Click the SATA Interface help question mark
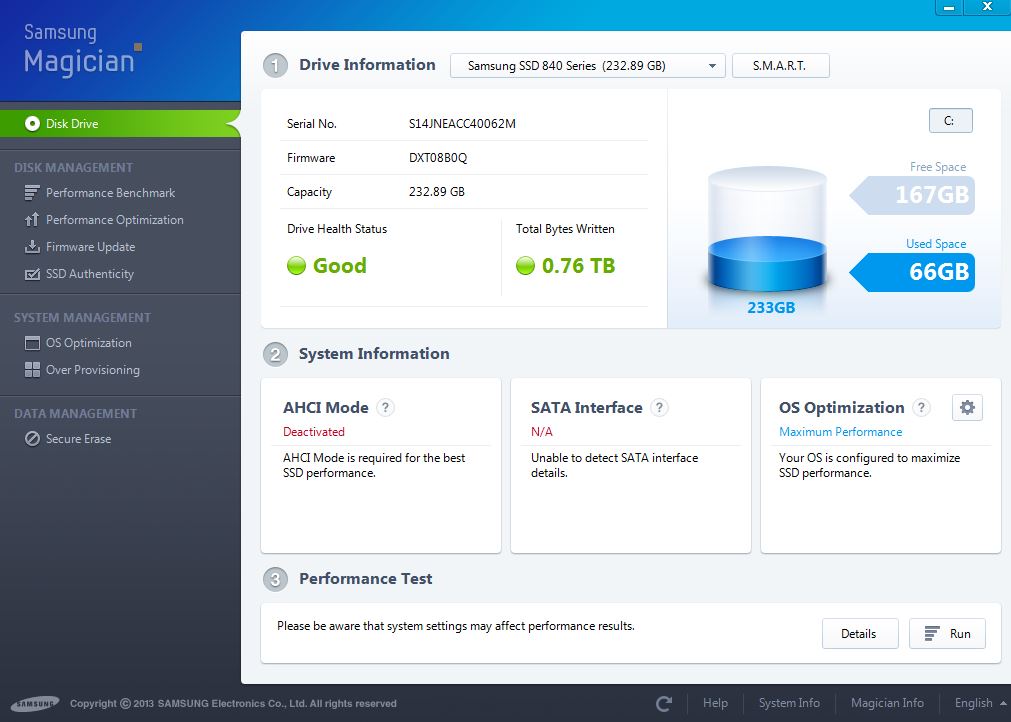Image resolution: width=1011 pixels, height=722 pixels. pyautogui.click(x=659, y=407)
